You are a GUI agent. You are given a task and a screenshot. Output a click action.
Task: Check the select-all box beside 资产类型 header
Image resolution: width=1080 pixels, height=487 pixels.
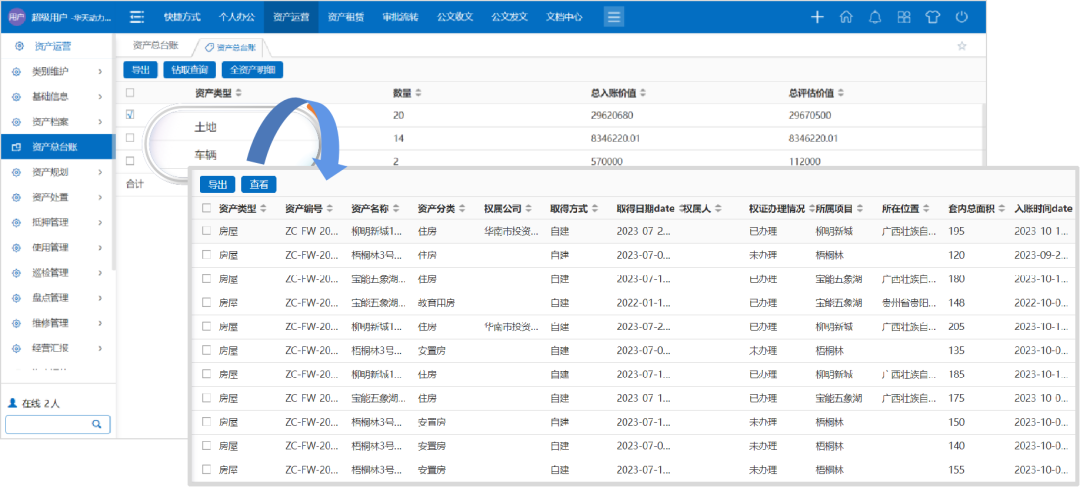pyautogui.click(x=130, y=93)
